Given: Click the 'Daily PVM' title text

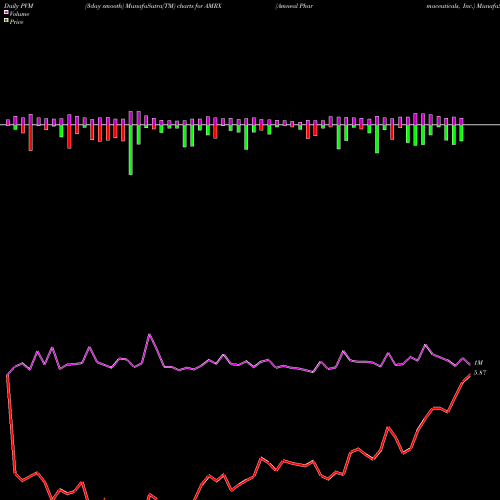Looking at the screenshot, I should click(x=19, y=6).
